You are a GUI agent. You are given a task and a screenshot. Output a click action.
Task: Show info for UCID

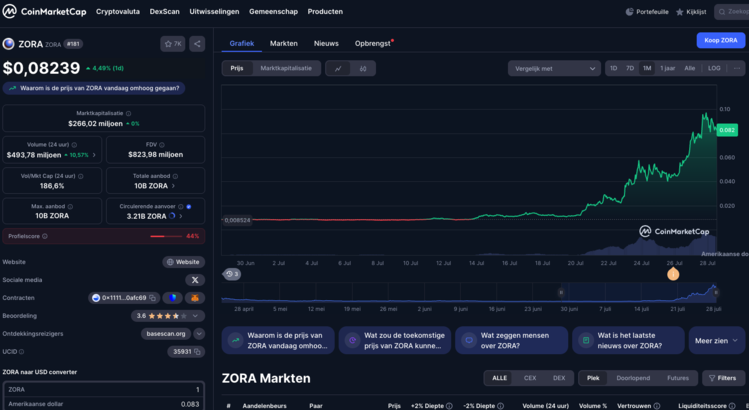[21, 352]
